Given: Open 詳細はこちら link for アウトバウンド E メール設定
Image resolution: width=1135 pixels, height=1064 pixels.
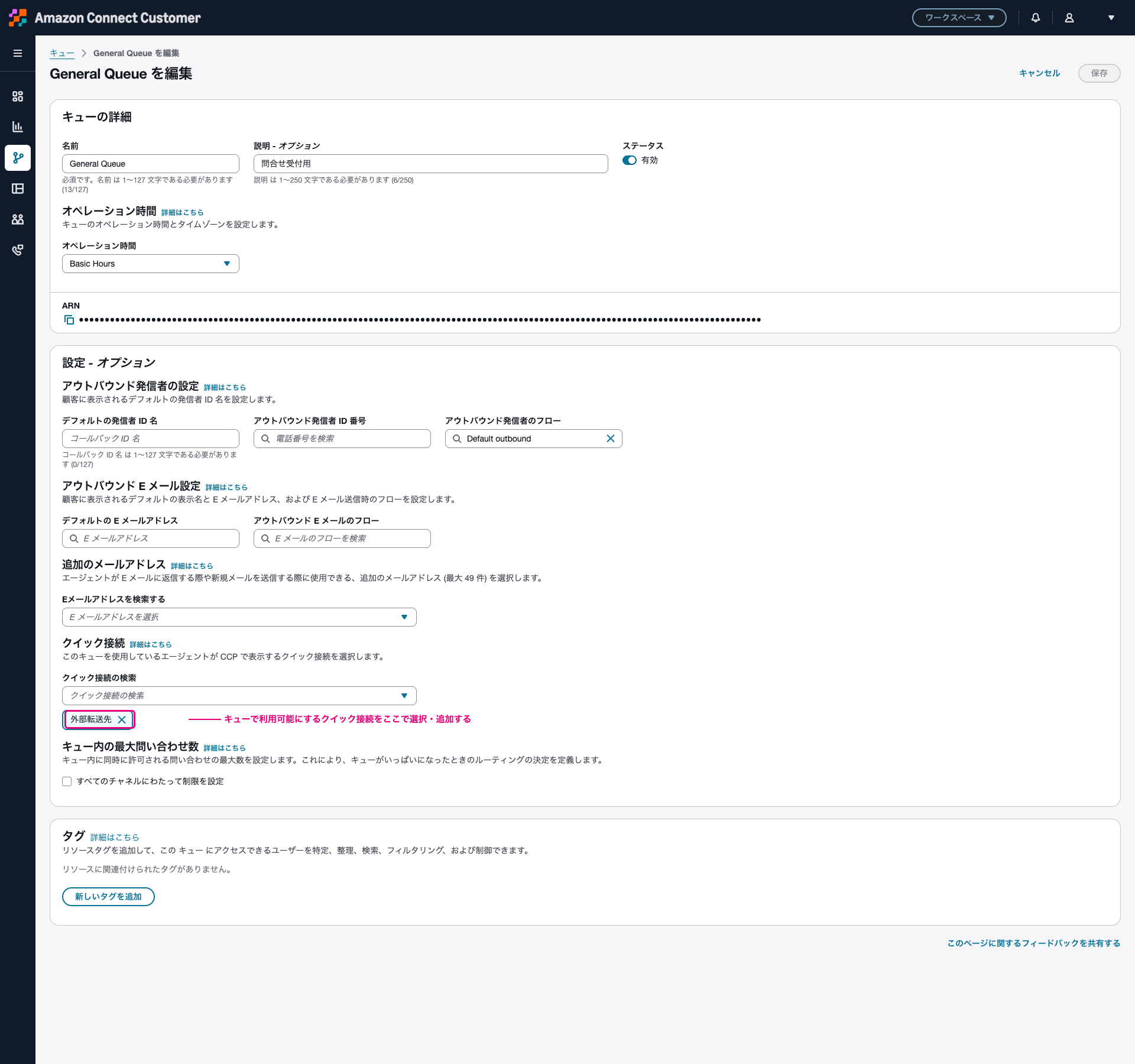Looking at the screenshot, I should (x=226, y=487).
